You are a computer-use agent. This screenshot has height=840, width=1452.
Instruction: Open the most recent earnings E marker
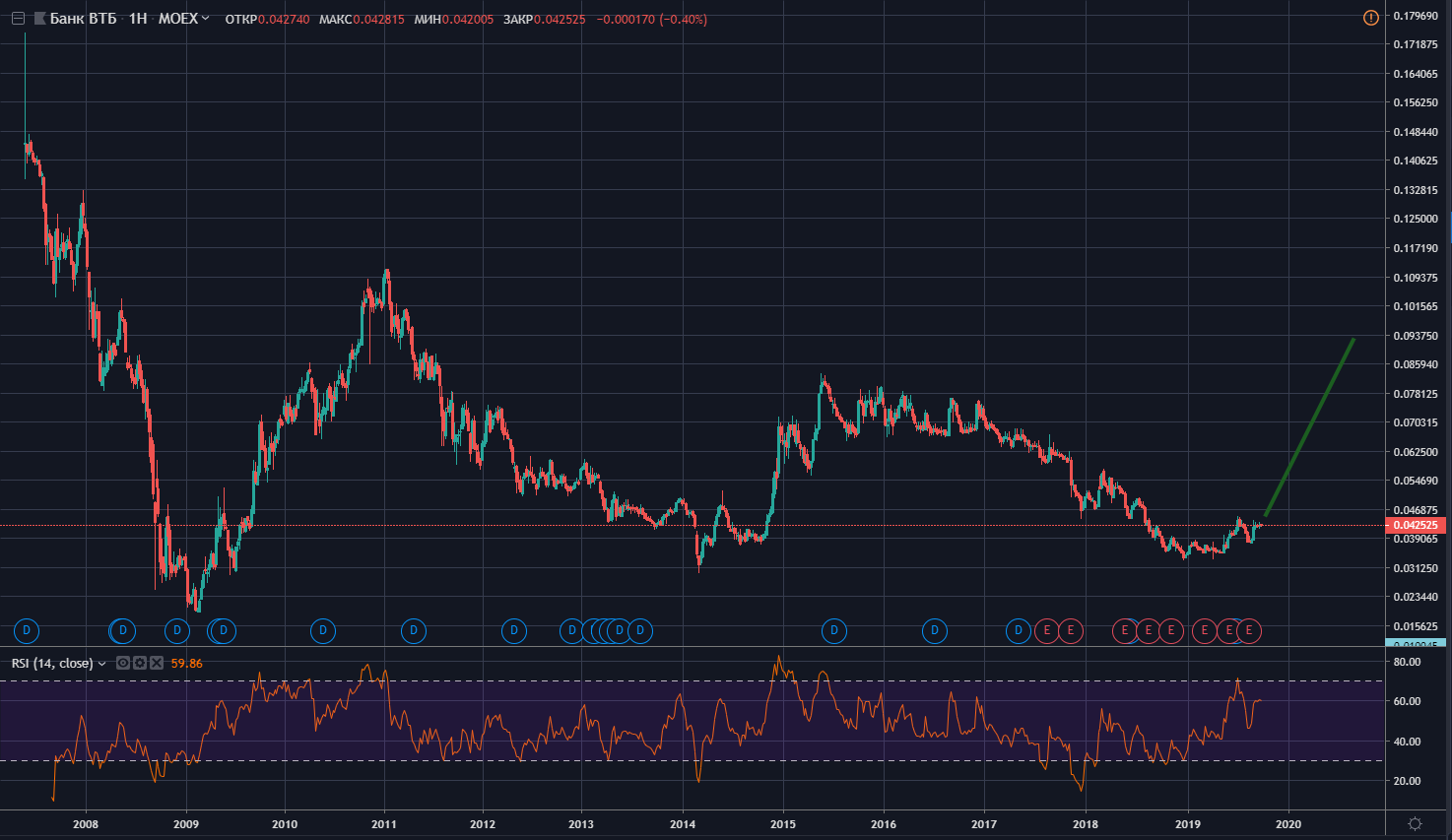click(x=1249, y=630)
